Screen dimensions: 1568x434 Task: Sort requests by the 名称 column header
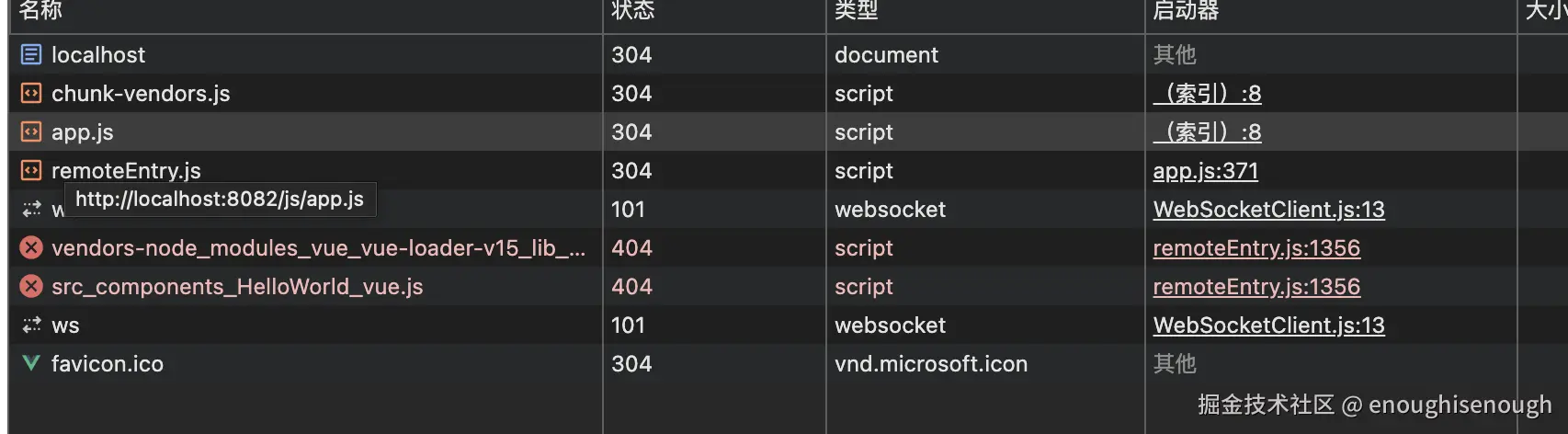coord(41,11)
